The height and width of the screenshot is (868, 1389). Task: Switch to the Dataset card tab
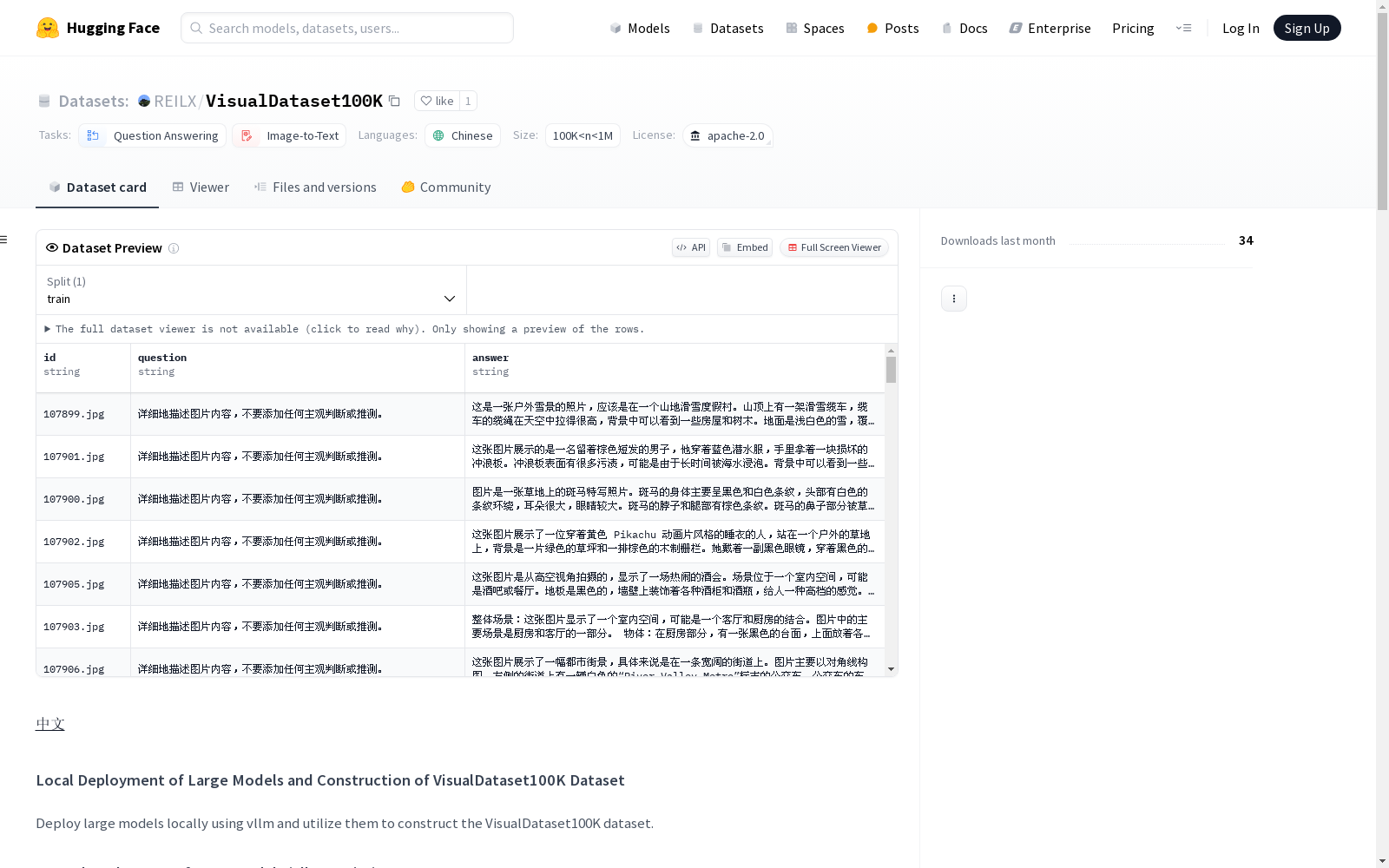[x=97, y=187]
